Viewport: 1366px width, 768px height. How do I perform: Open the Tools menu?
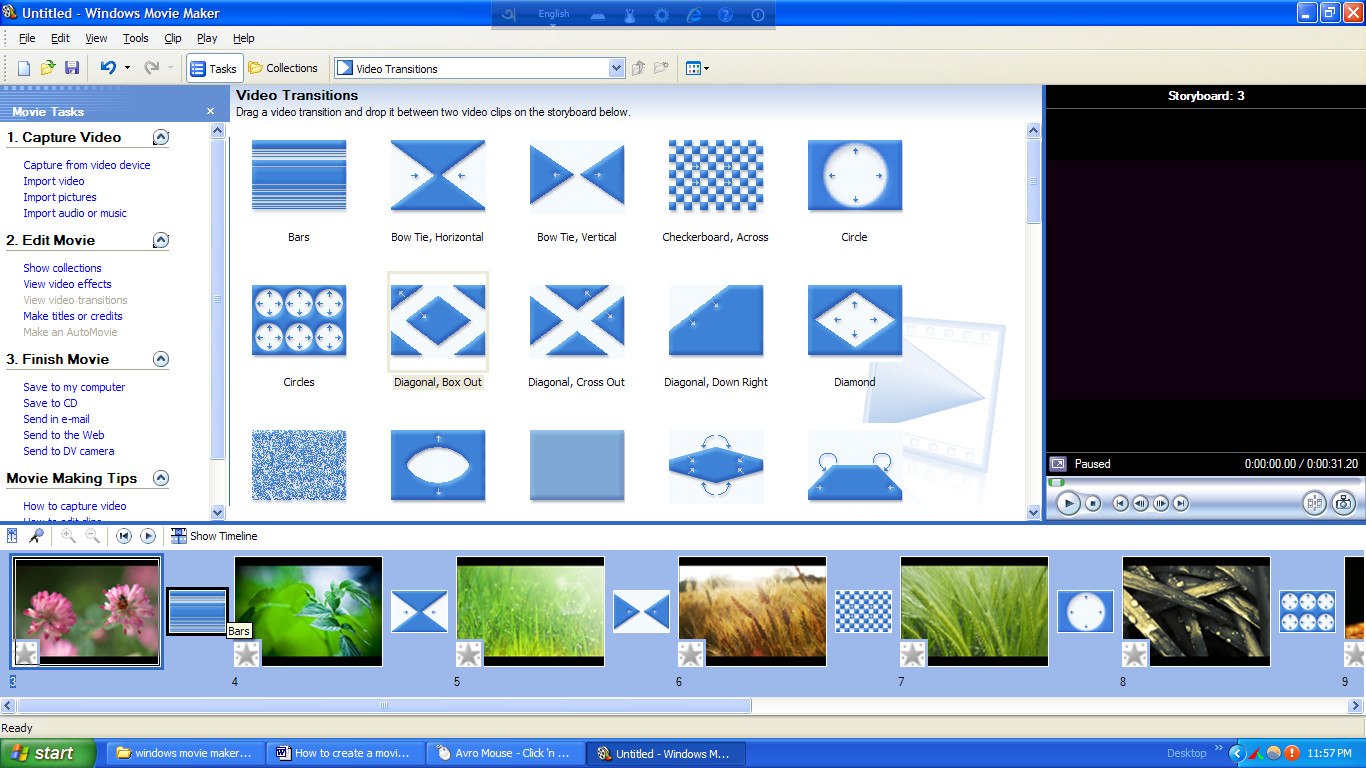pos(136,38)
